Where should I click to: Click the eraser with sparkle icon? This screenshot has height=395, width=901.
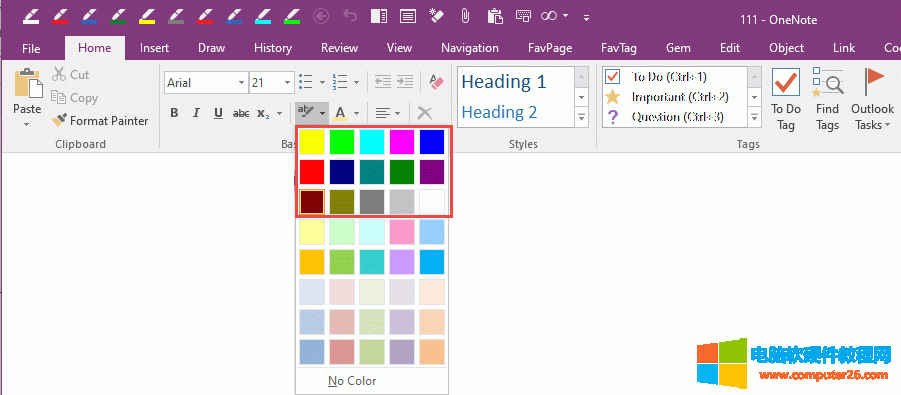(x=437, y=16)
